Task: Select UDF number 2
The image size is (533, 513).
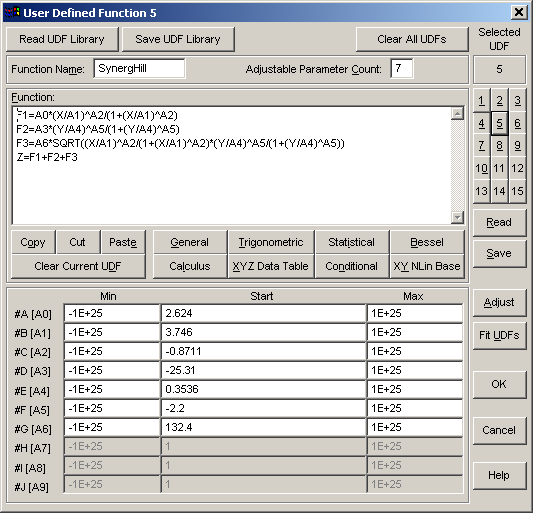Action: point(499,101)
